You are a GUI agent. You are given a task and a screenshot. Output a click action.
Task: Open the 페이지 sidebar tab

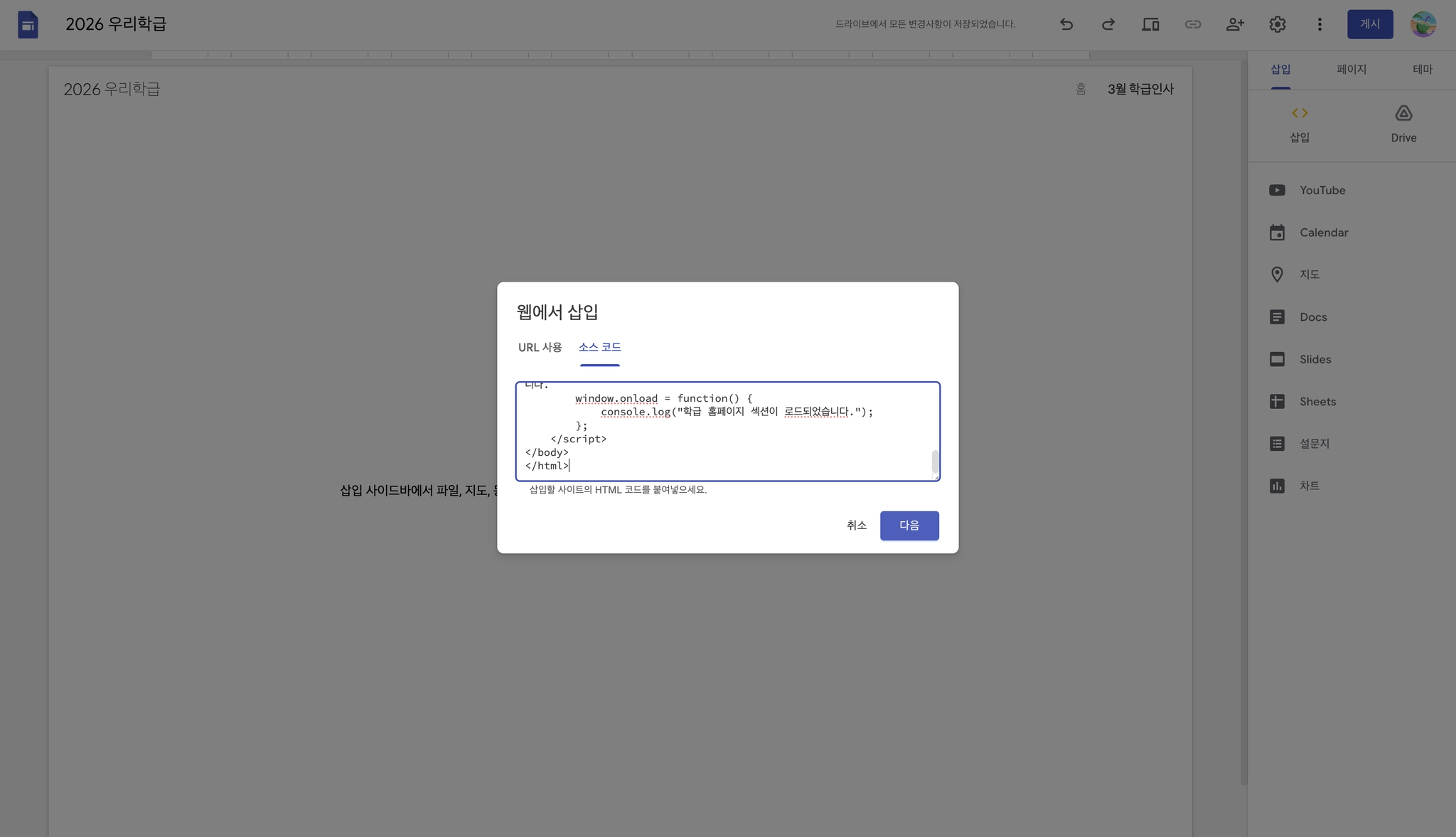tap(1351, 69)
